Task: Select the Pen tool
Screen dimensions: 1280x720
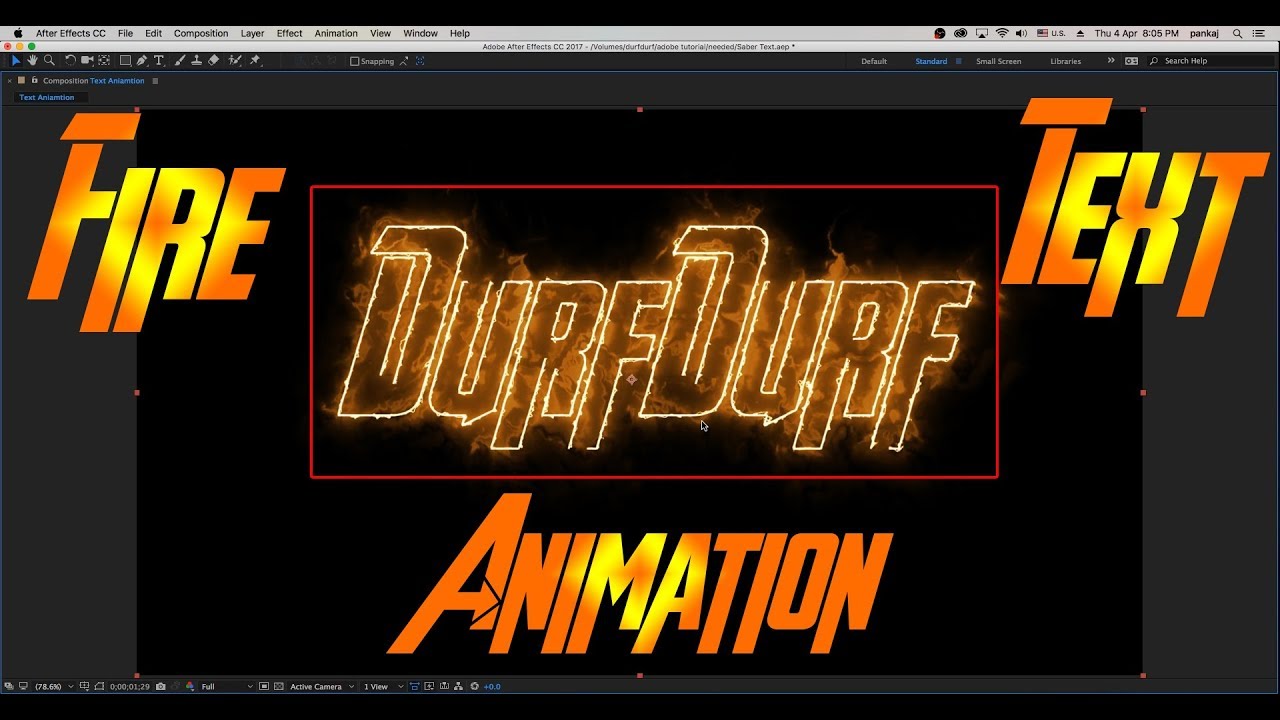Action: (x=142, y=60)
